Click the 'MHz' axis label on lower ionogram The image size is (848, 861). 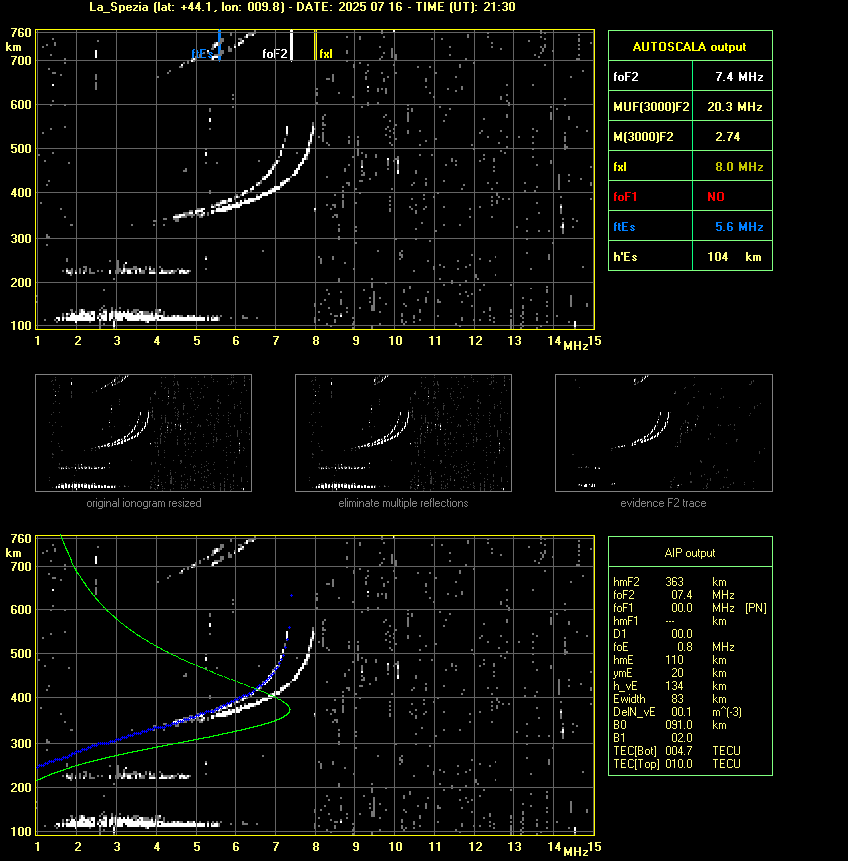point(576,852)
